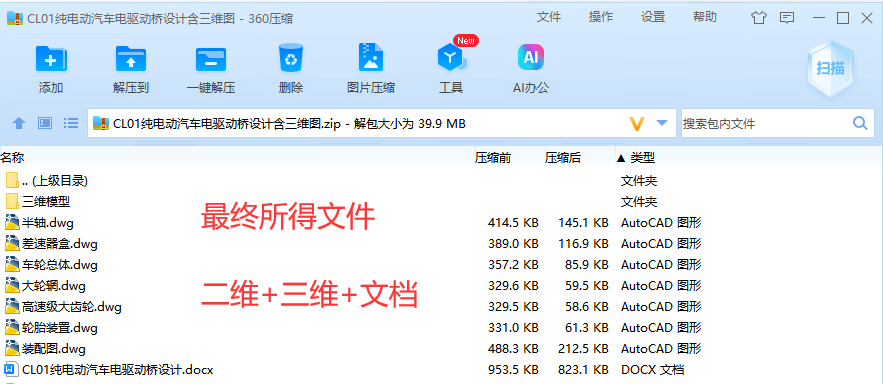883x384 pixels.
Task: Sort by the 压缩前 column header
Action: (493, 158)
